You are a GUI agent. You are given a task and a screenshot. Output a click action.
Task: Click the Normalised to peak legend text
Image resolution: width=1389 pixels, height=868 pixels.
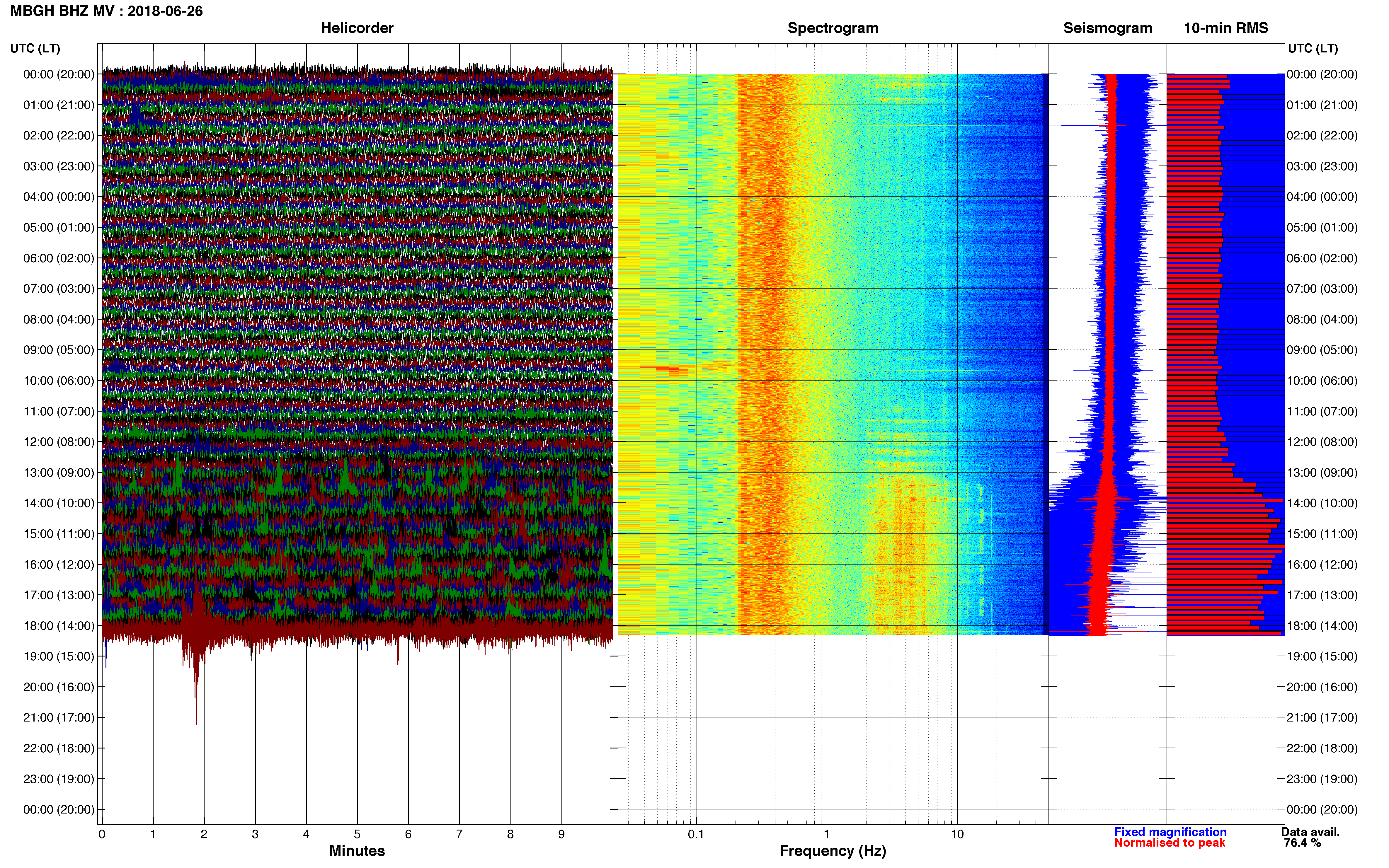[1169, 843]
